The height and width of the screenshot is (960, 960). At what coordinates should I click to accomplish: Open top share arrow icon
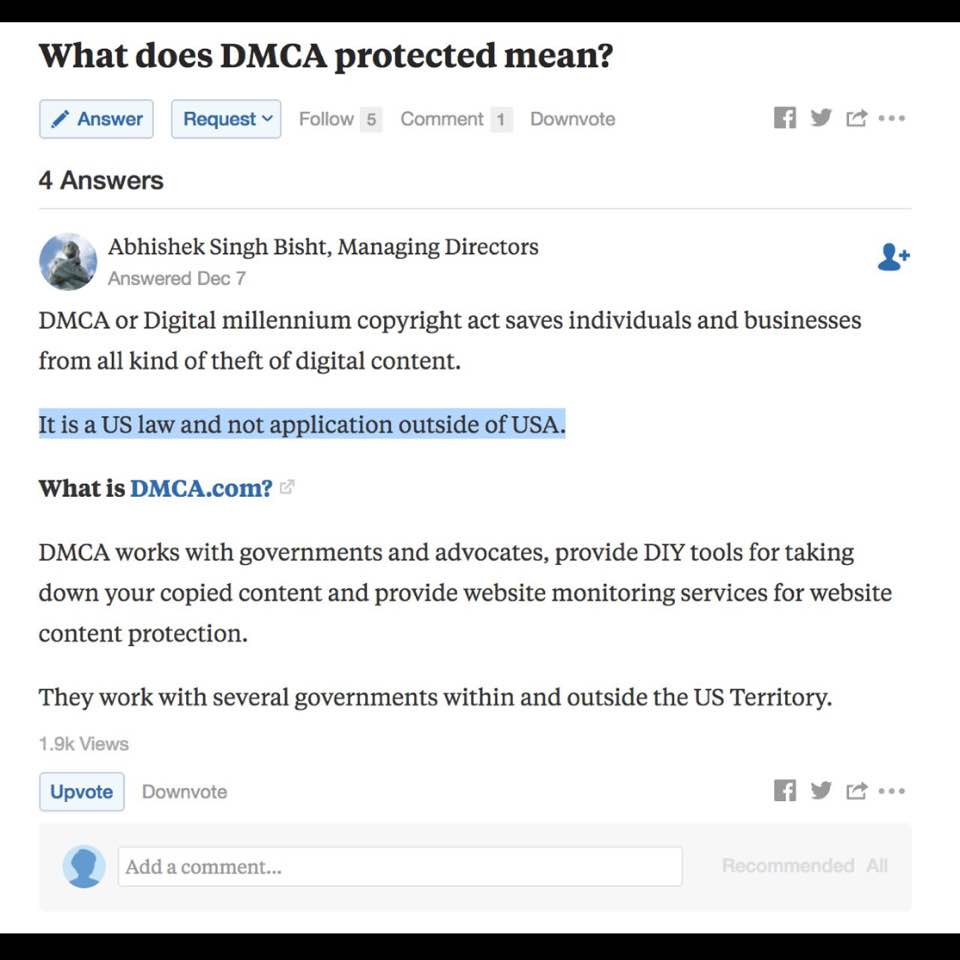coord(857,118)
